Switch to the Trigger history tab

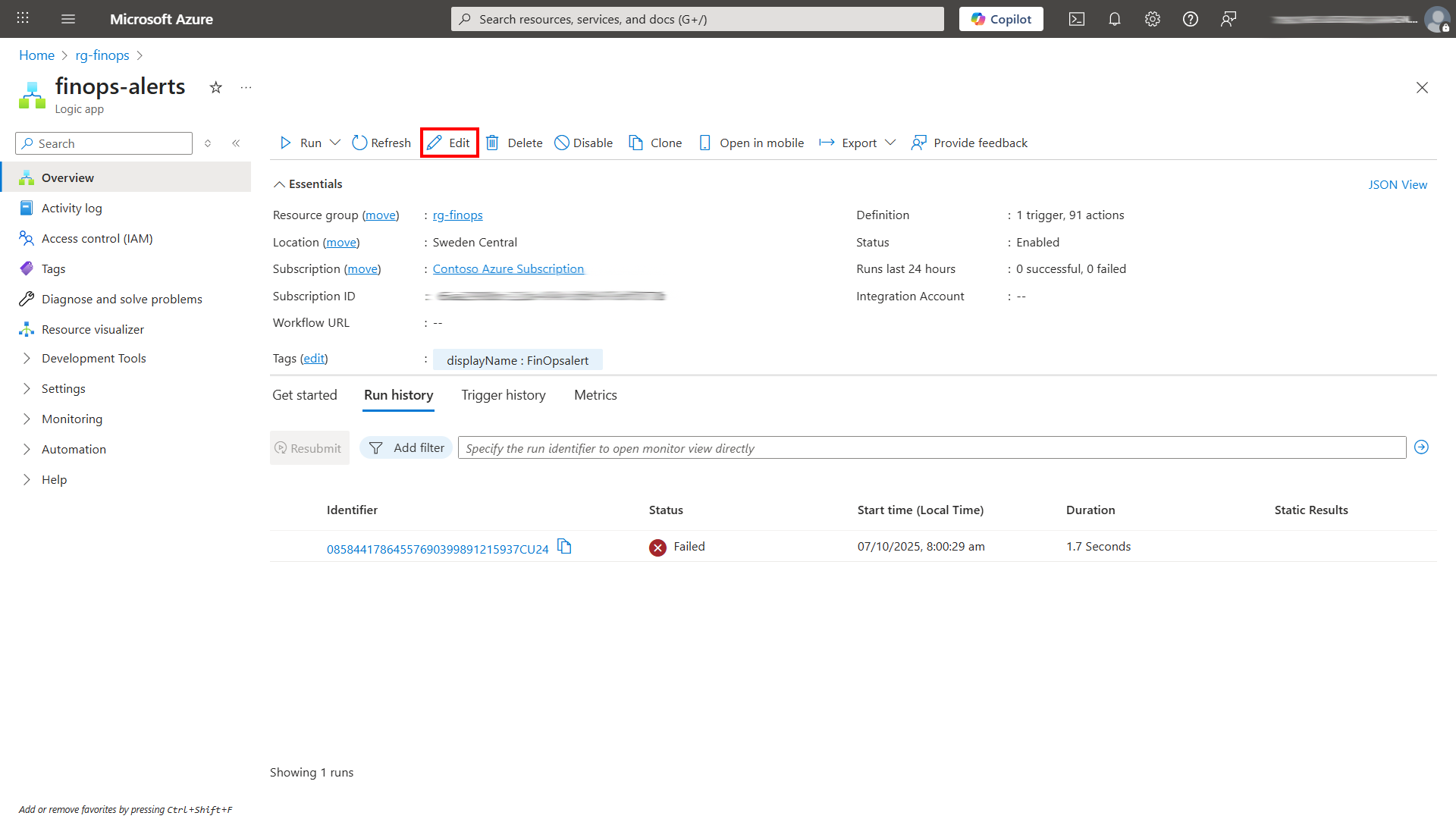503,394
